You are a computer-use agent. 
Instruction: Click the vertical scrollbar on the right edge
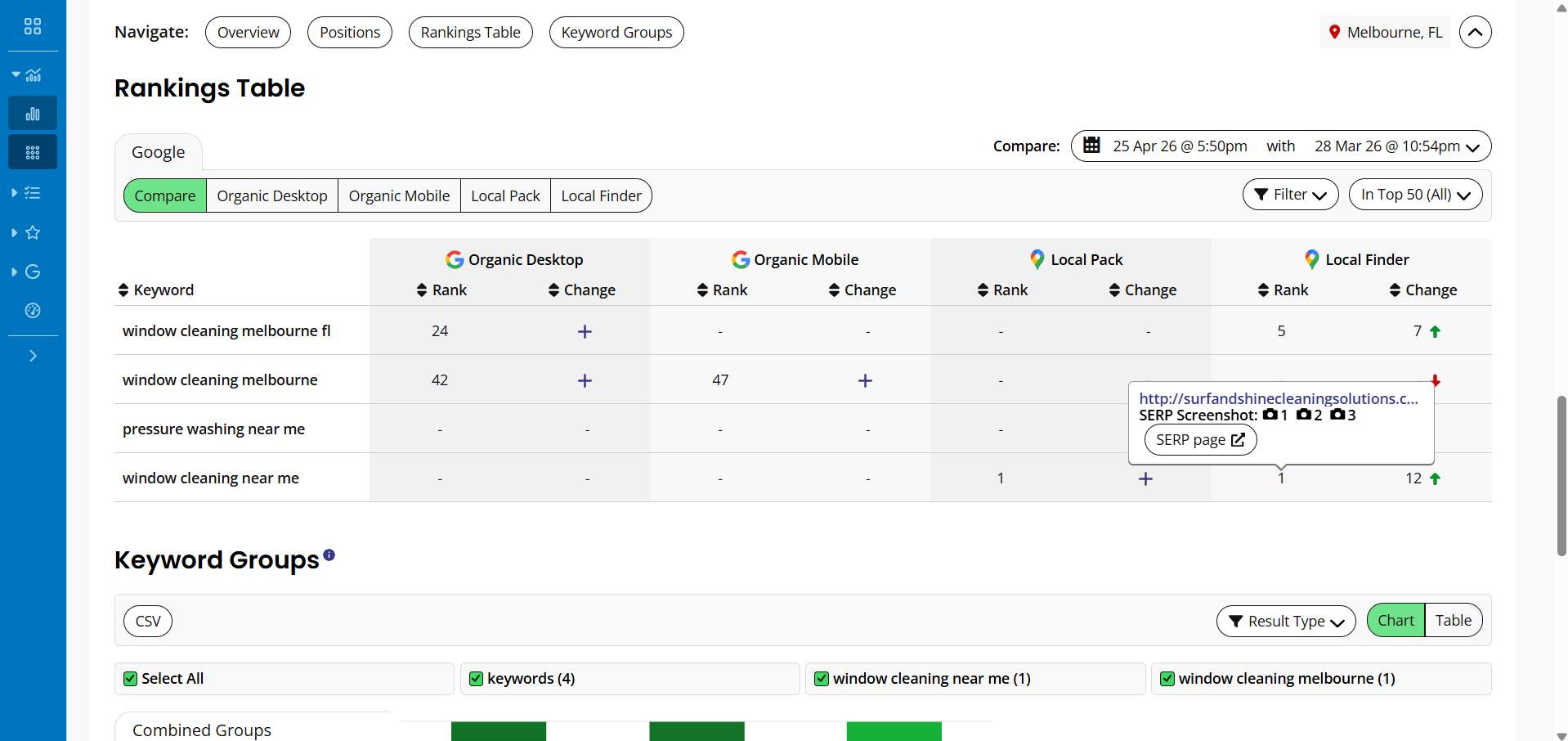point(1560,474)
